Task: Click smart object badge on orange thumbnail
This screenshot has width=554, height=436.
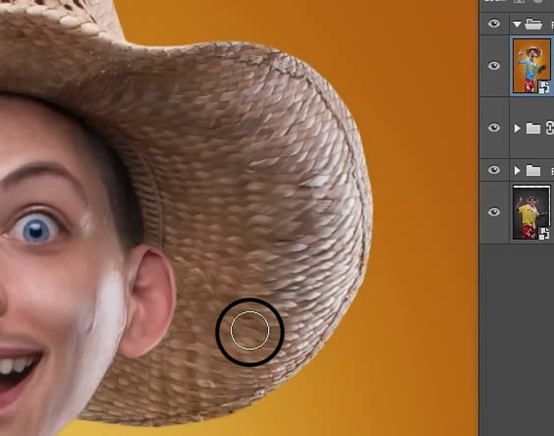Action: click(x=544, y=87)
